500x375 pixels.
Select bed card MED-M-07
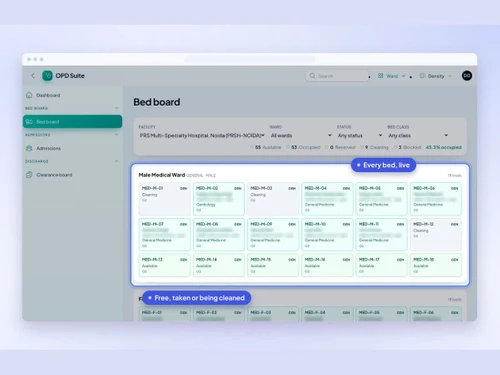coord(164,234)
